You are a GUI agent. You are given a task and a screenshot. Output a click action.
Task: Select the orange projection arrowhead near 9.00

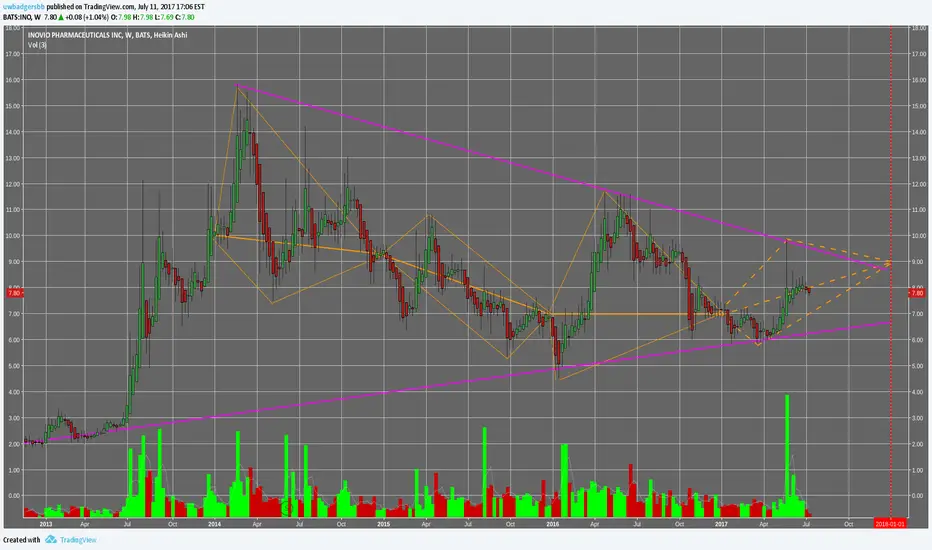point(888,262)
